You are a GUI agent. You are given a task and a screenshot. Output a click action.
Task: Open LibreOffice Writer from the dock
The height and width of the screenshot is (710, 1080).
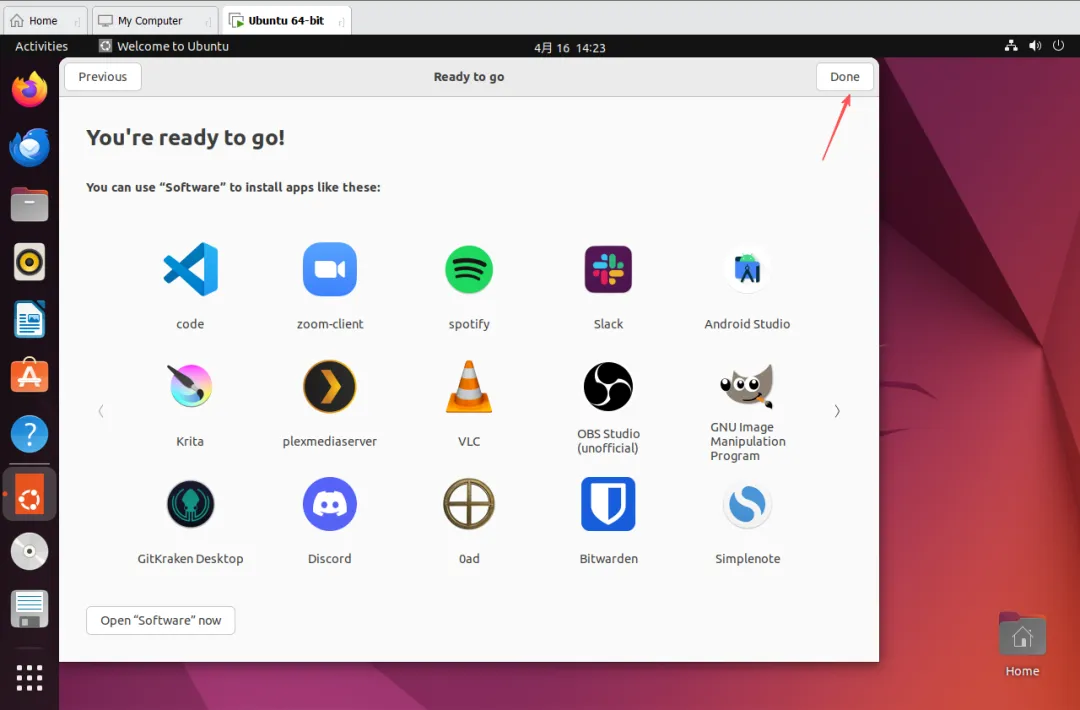pyautogui.click(x=30, y=320)
